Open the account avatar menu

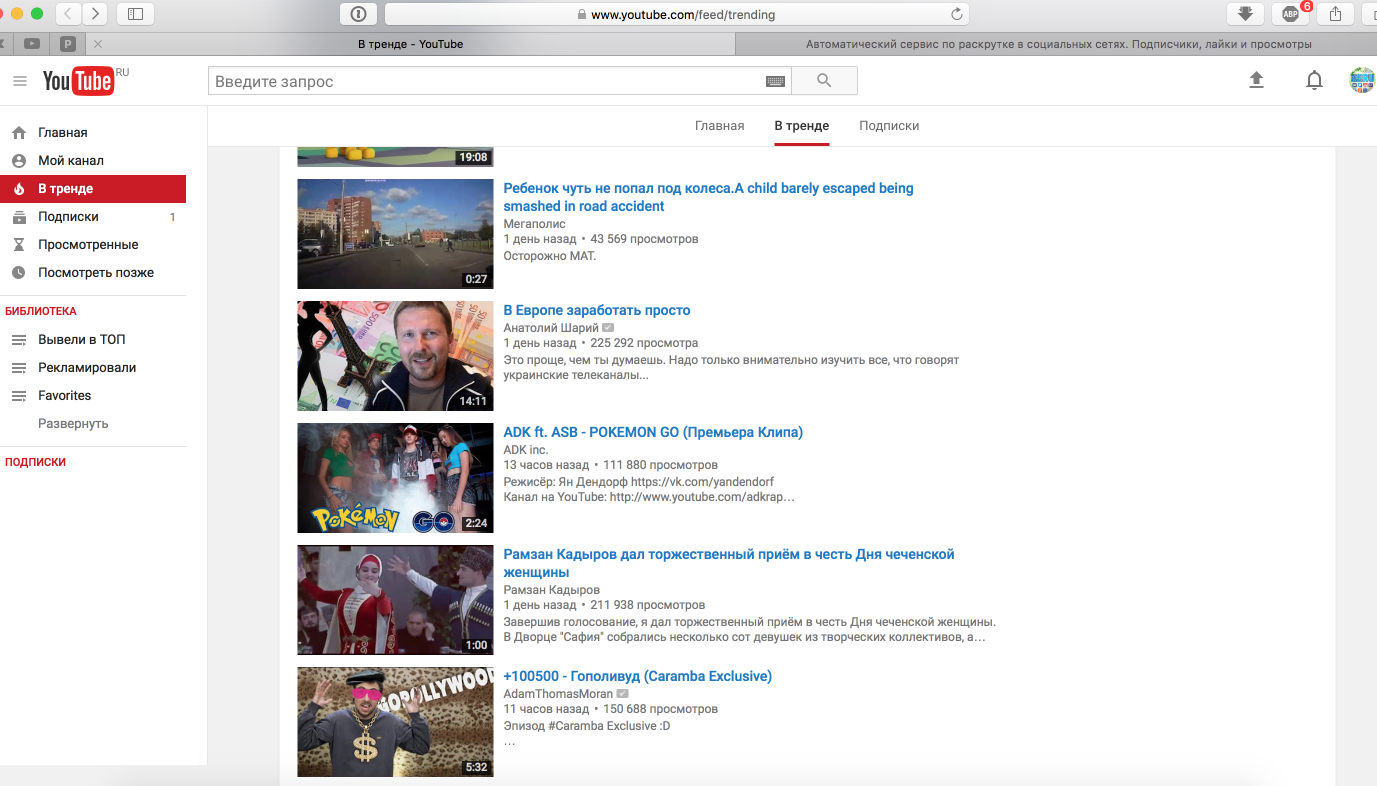[x=1362, y=81]
